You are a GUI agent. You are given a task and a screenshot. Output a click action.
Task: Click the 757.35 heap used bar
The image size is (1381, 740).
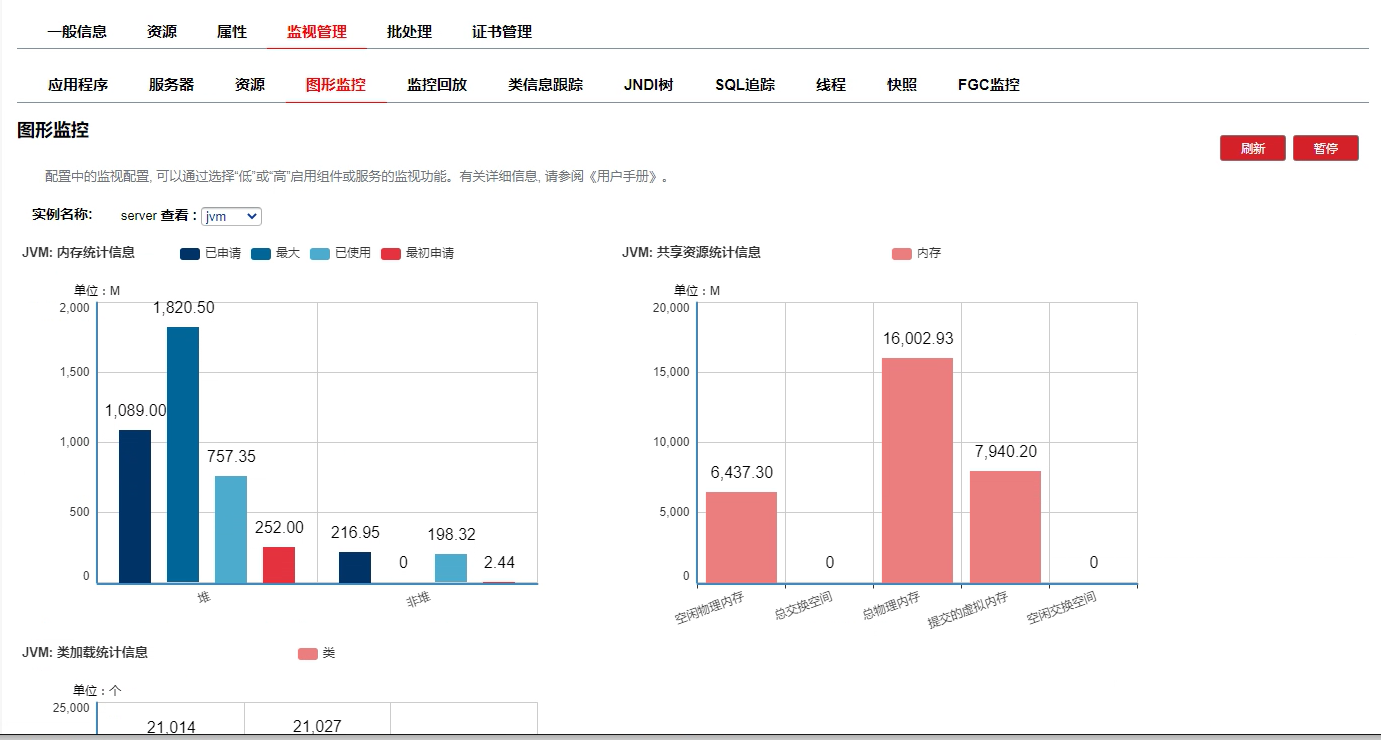coord(231,529)
